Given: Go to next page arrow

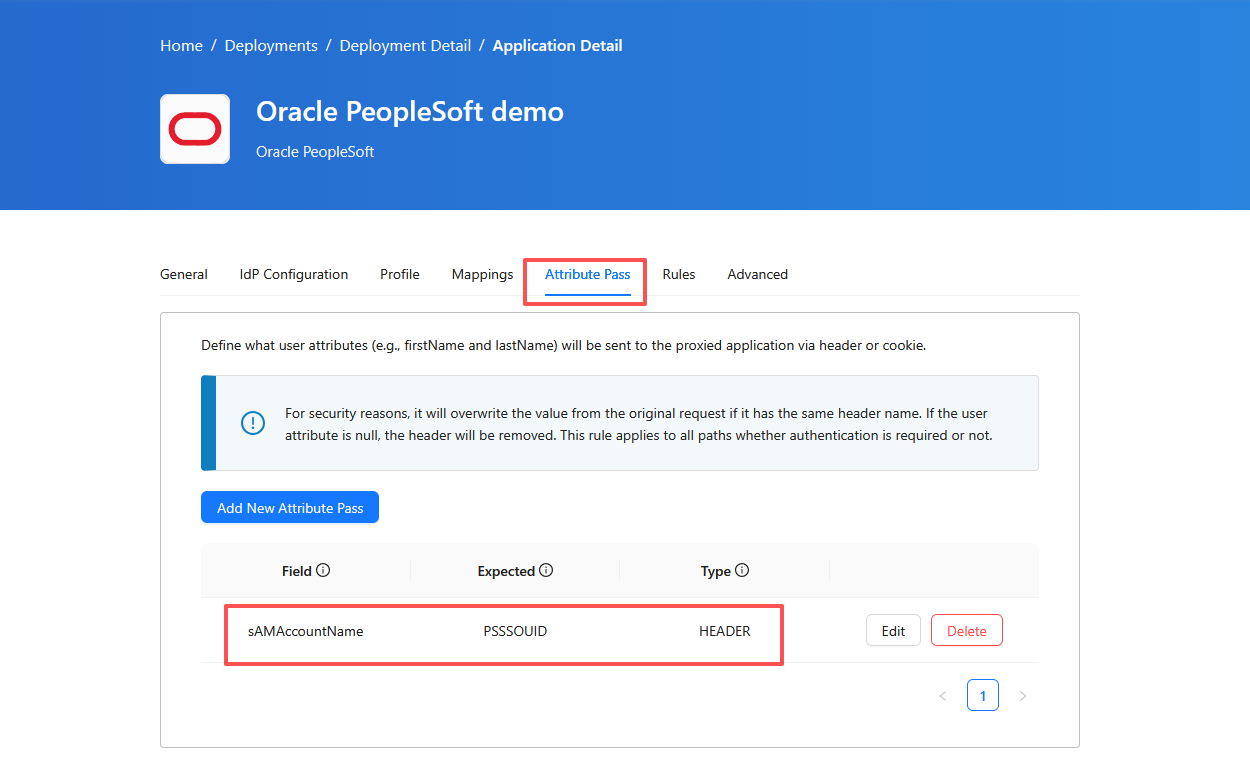Looking at the screenshot, I should (1023, 695).
